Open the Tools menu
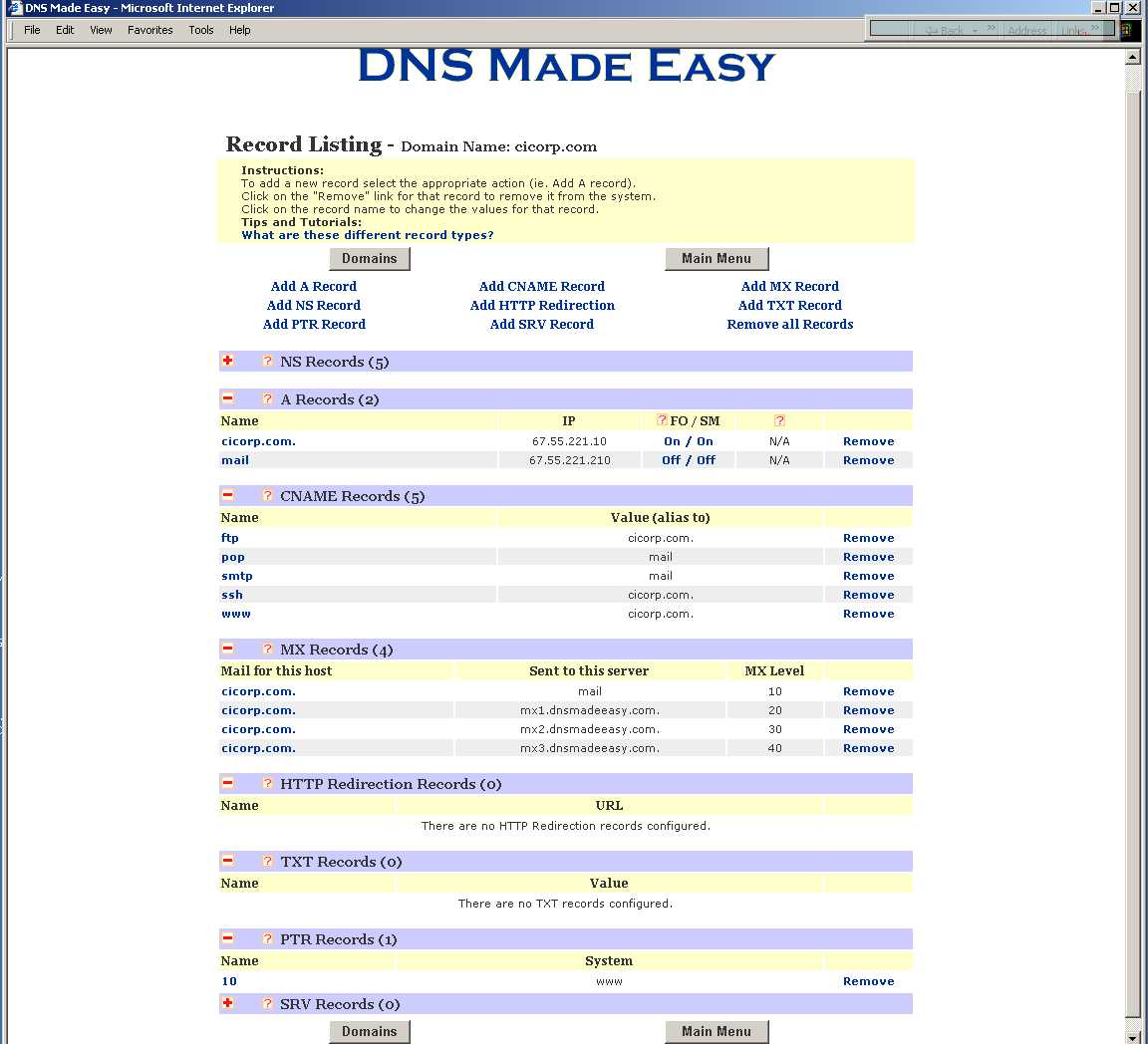Screen dimensions: 1148x1044 pyautogui.click(x=200, y=30)
